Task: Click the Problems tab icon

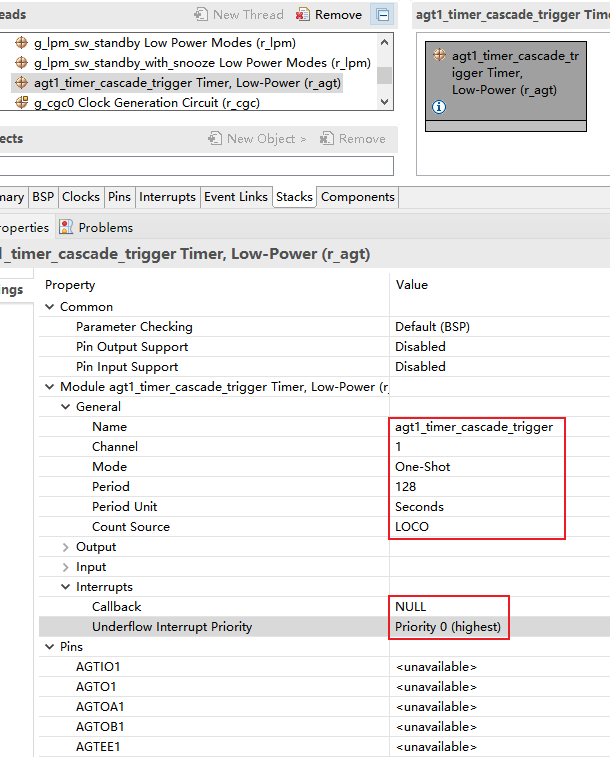Action: [x=66, y=227]
